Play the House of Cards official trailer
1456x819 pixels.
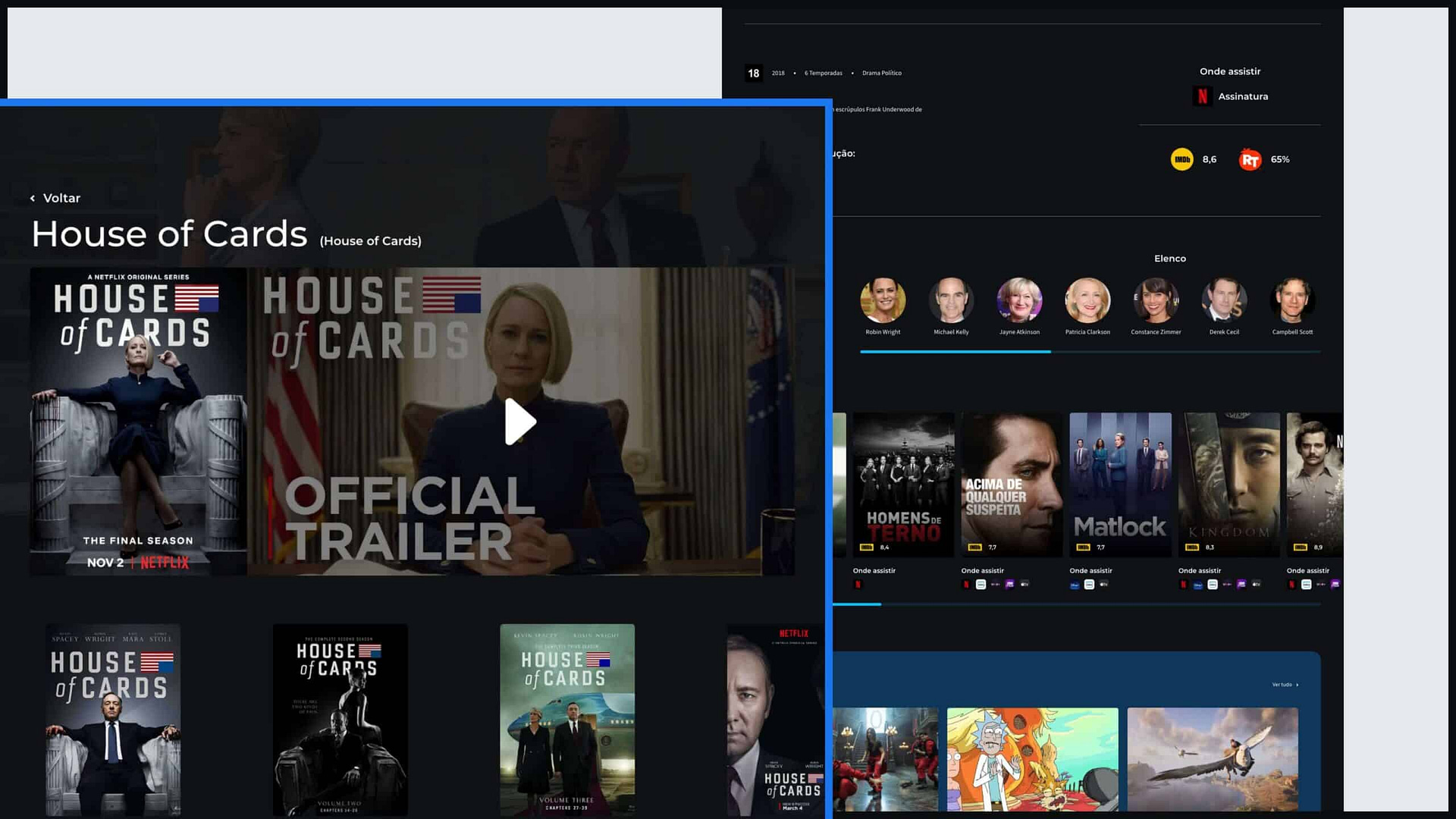pyautogui.click(x=520, y=422)
